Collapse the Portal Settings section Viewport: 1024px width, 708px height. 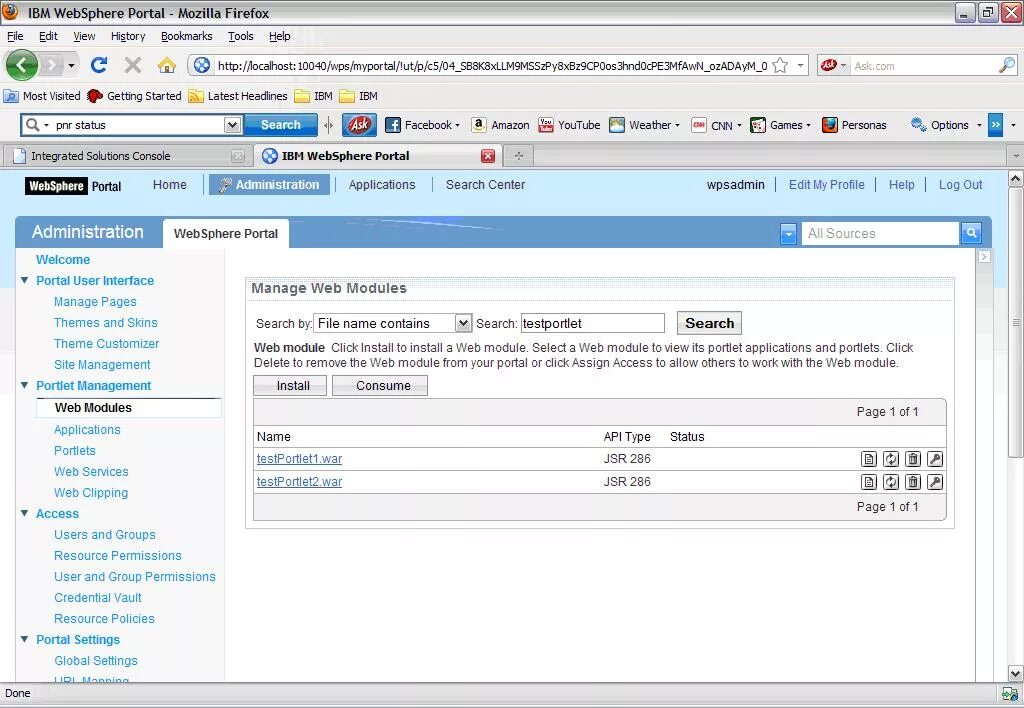(x=24, y=639)
